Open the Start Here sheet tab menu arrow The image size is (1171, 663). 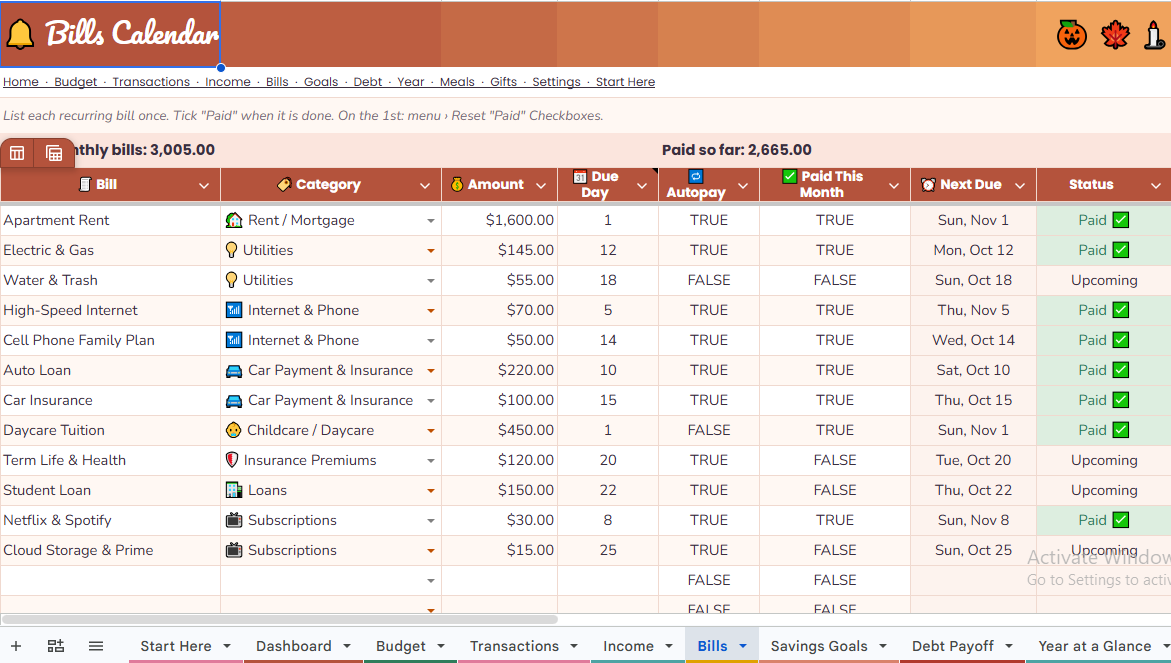pyautogui.click(x=227, y=646)
